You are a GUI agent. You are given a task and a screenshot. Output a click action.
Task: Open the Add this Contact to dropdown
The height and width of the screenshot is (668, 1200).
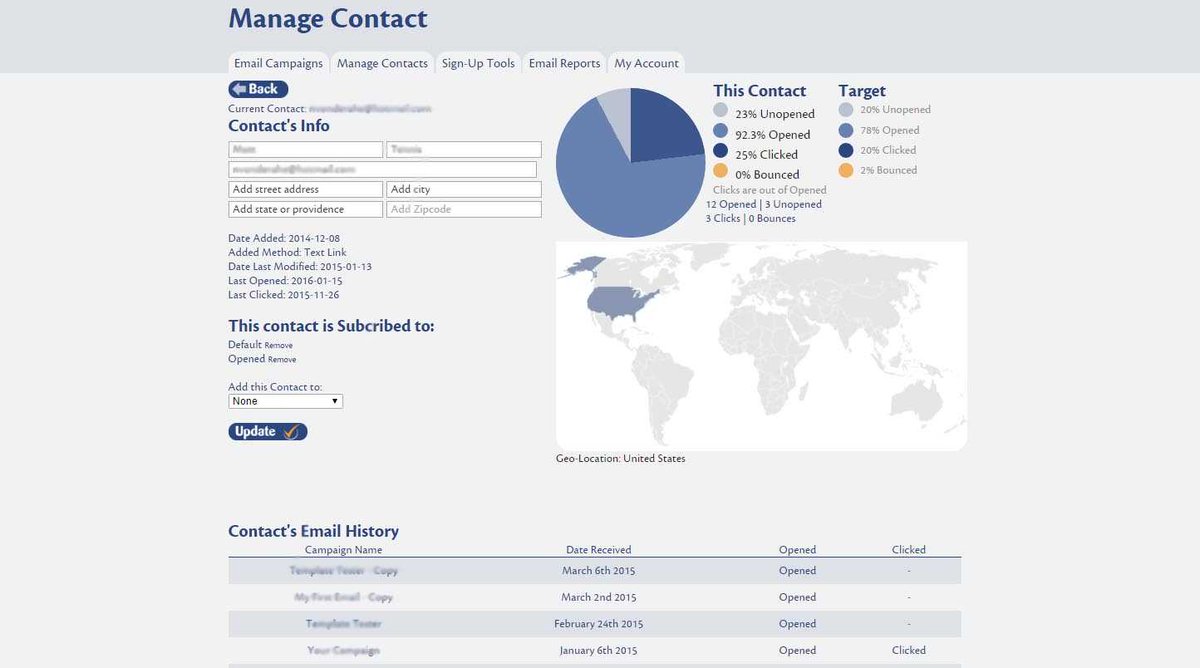(286, 401)
